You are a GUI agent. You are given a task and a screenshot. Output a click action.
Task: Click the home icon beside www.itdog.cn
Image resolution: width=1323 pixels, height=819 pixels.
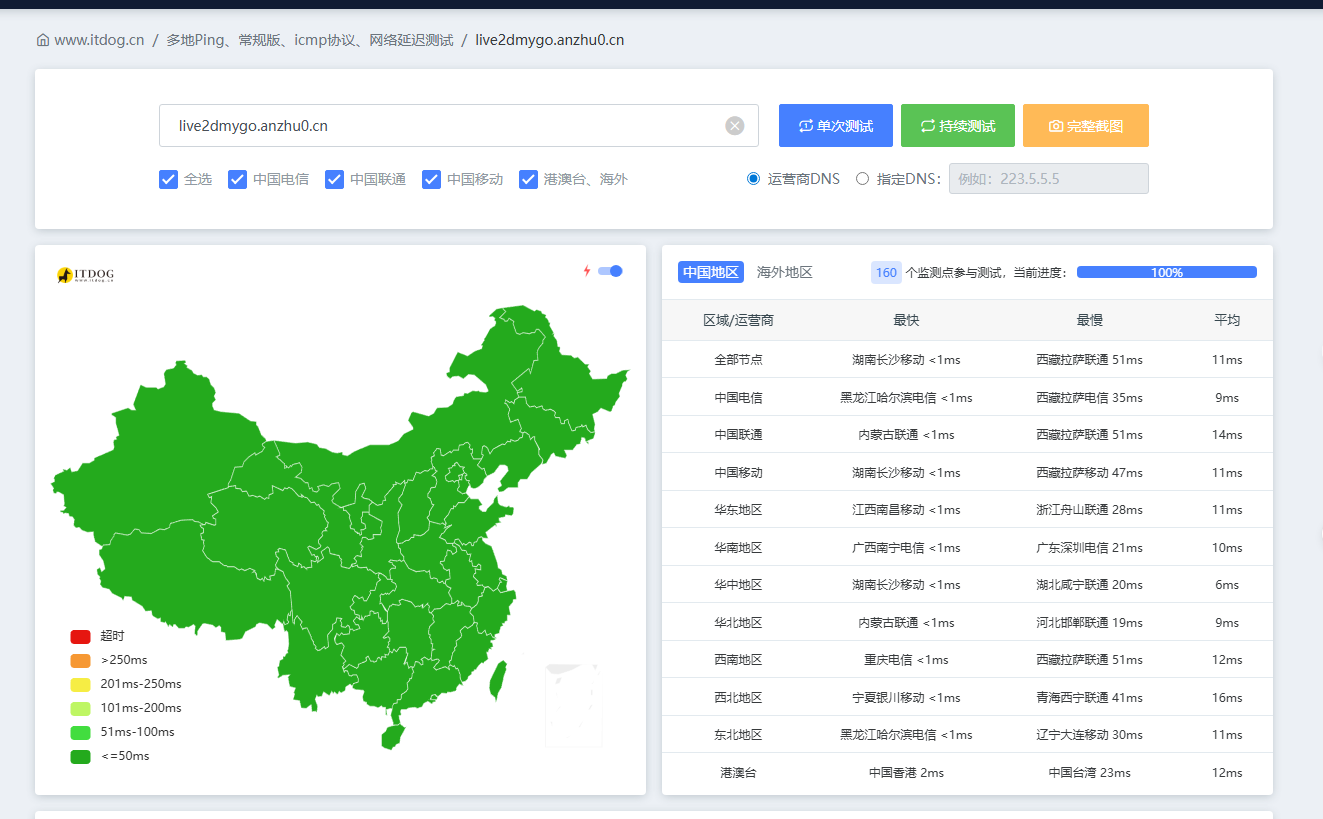[x=43, y=41]
